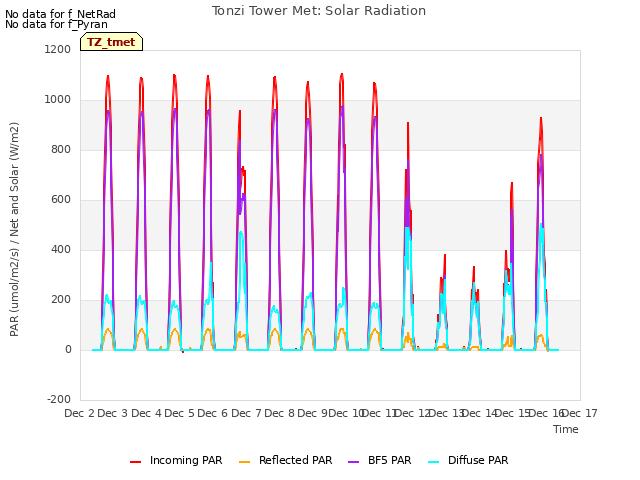Viewport: 640px width, 480px height.
Task: Click the purple BF5 PAR legend swatch
Action: 353,462
